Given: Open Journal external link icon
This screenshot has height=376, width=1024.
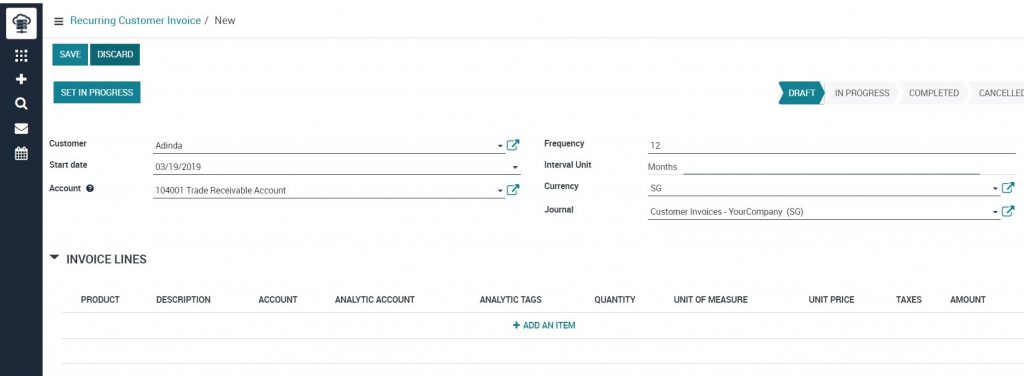Looking at the screenshot, I should point(1008,211).
